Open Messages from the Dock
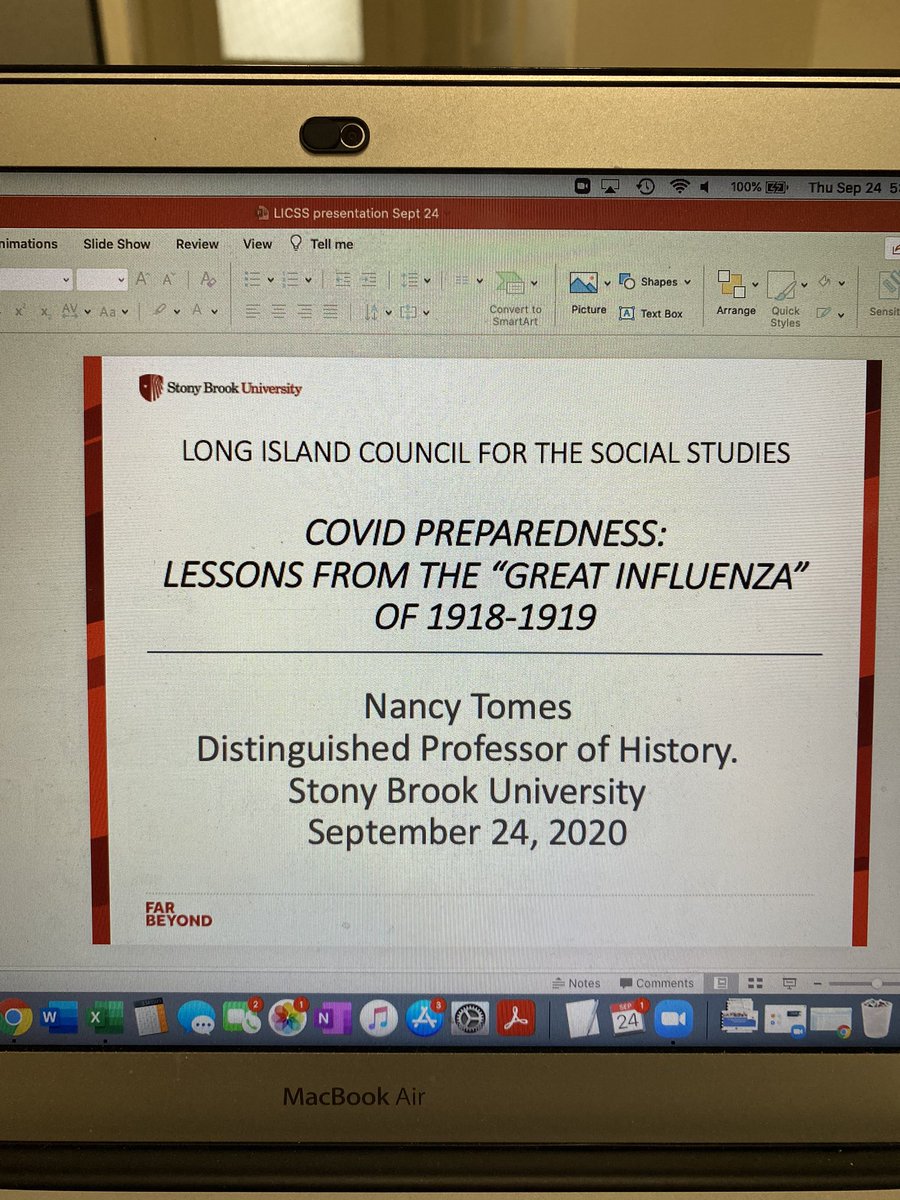The width and height of the screenshot is (900, 1200). point(197,1019)
